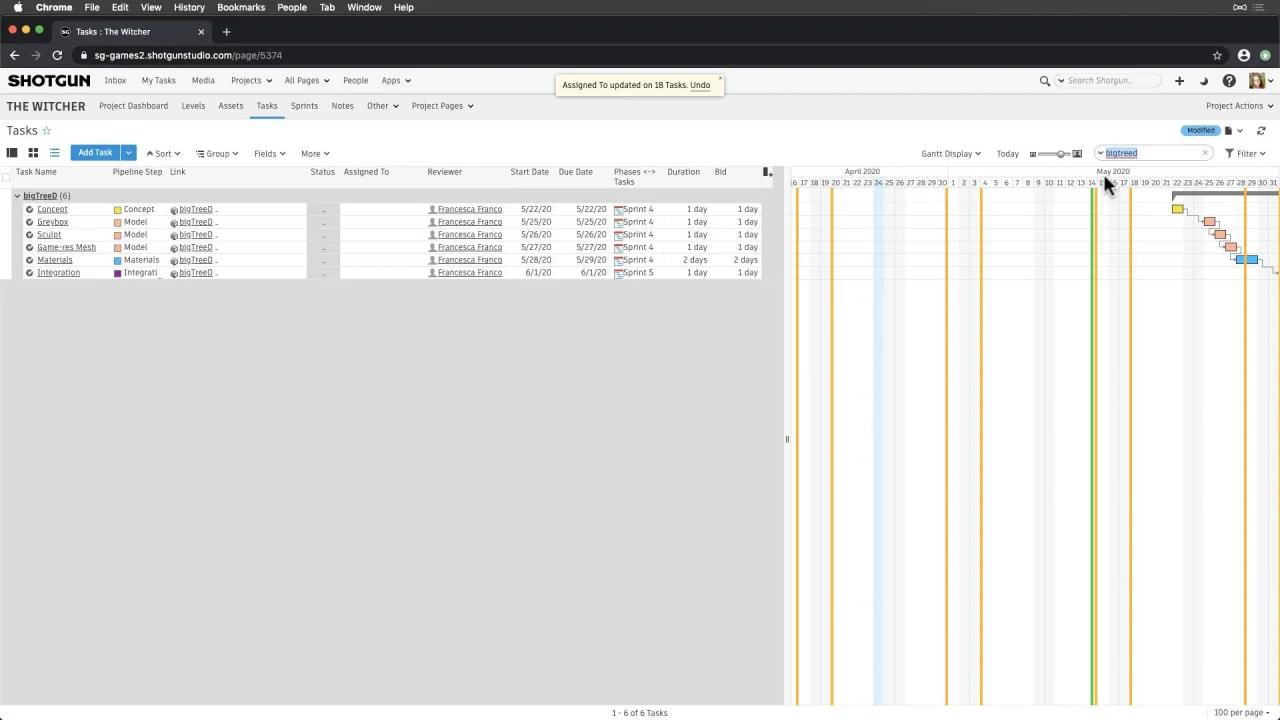Image resolution: width=1280 pixels, height=720 pixels.
Task: Jump the gantt to Today
Action: point(1007,154)
